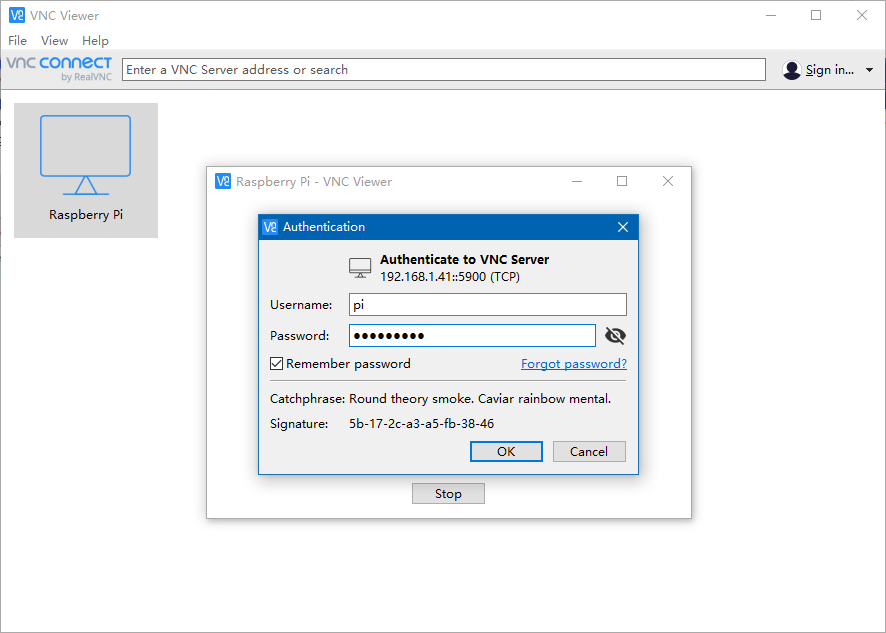Click into the Username field
Screen dimensions: 886x633
(488, 305)
